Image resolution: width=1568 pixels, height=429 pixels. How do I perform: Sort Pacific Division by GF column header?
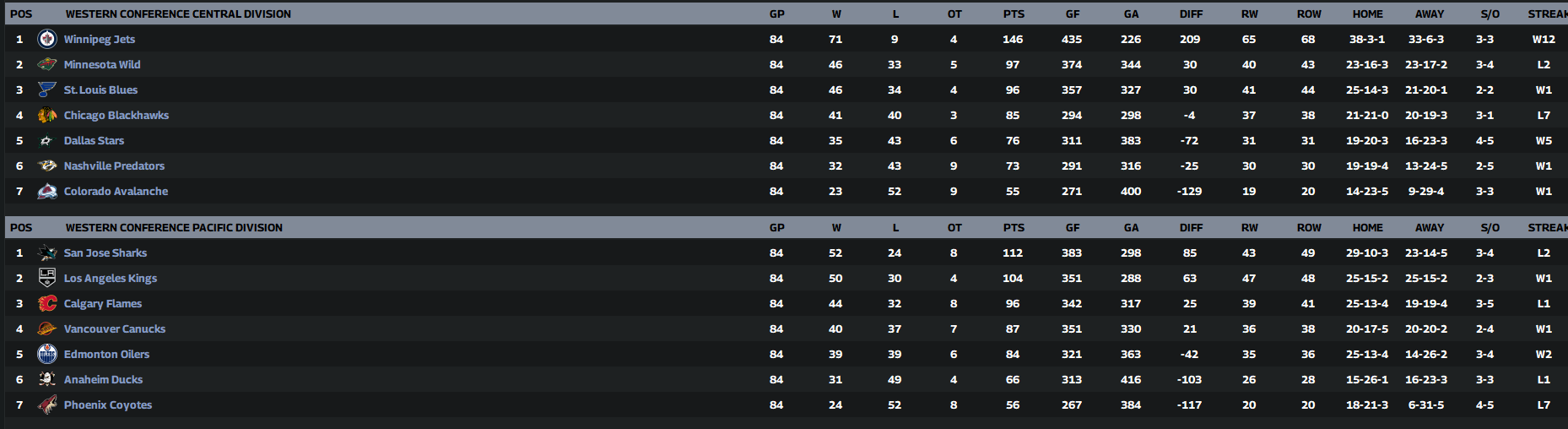click(x=1073, y=228)
